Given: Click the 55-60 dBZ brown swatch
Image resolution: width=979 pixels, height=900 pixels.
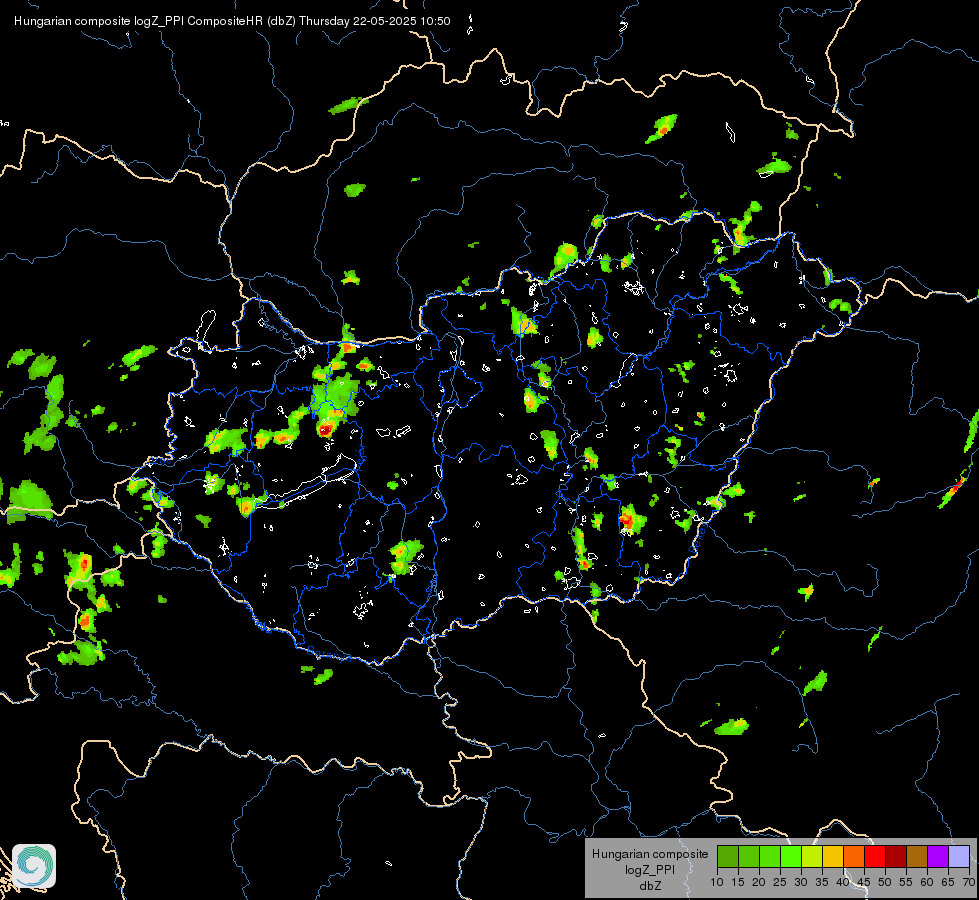Looking at the screenshot, I should 917,856.
